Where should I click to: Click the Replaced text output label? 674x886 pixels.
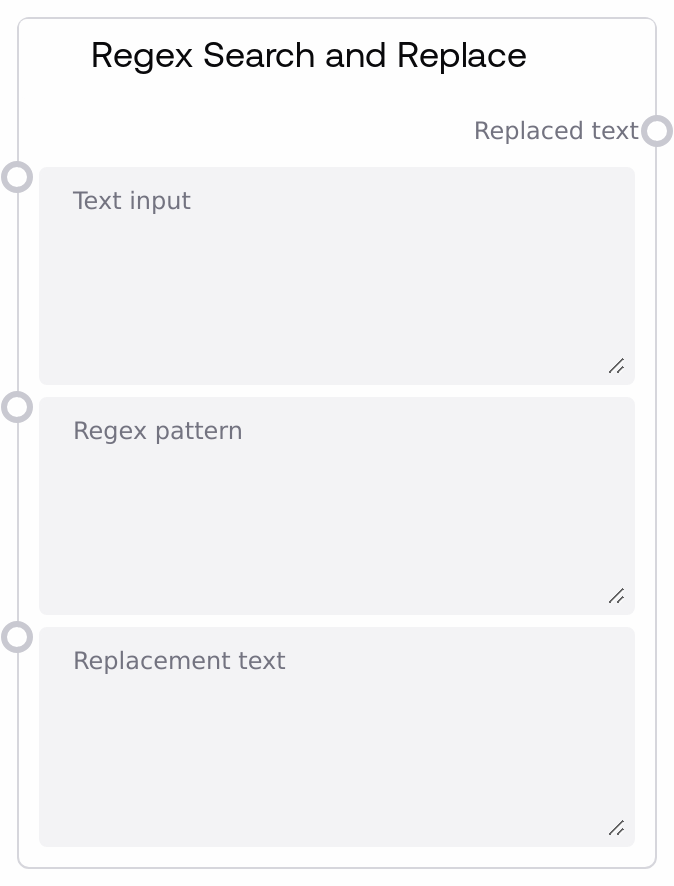555,131
